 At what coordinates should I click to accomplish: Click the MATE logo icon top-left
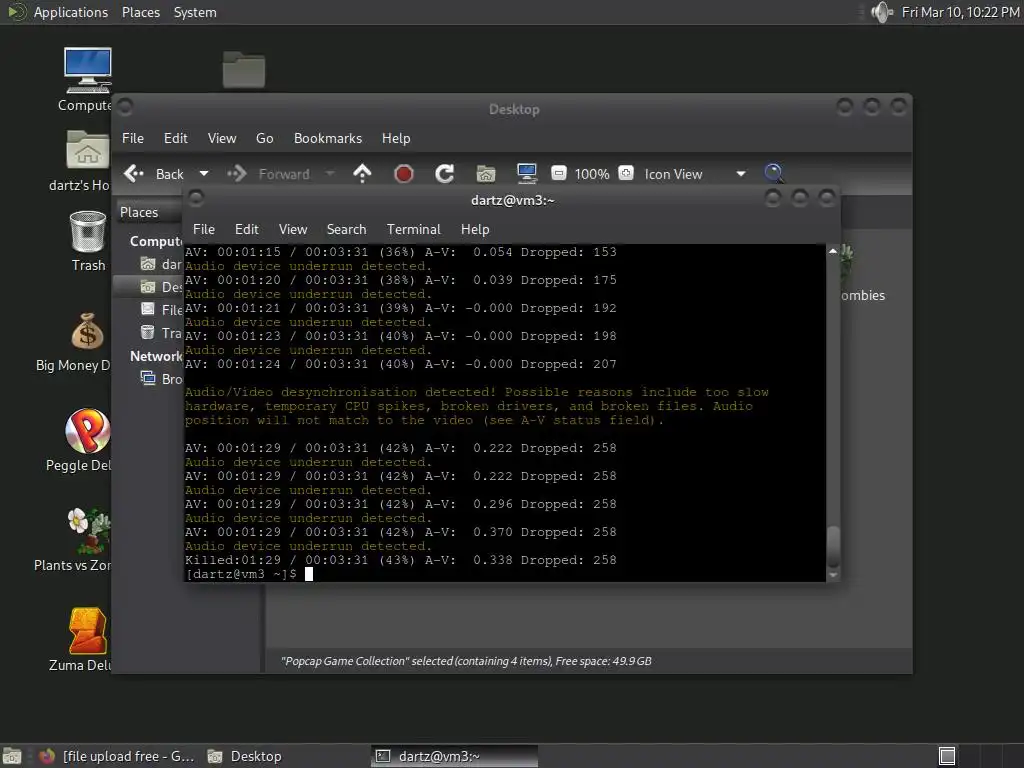coord(16,12)
